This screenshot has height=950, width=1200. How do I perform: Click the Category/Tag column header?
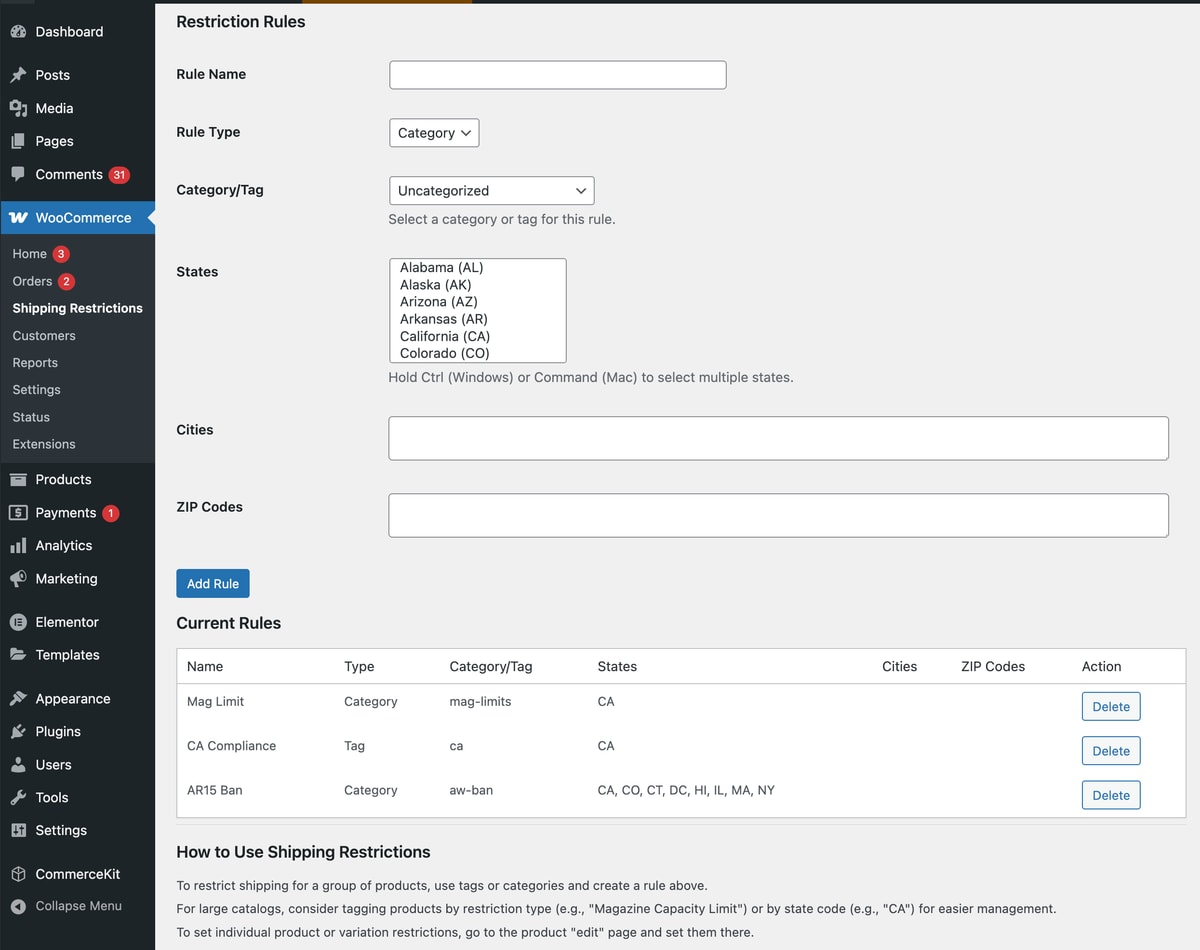coord(491,666)
